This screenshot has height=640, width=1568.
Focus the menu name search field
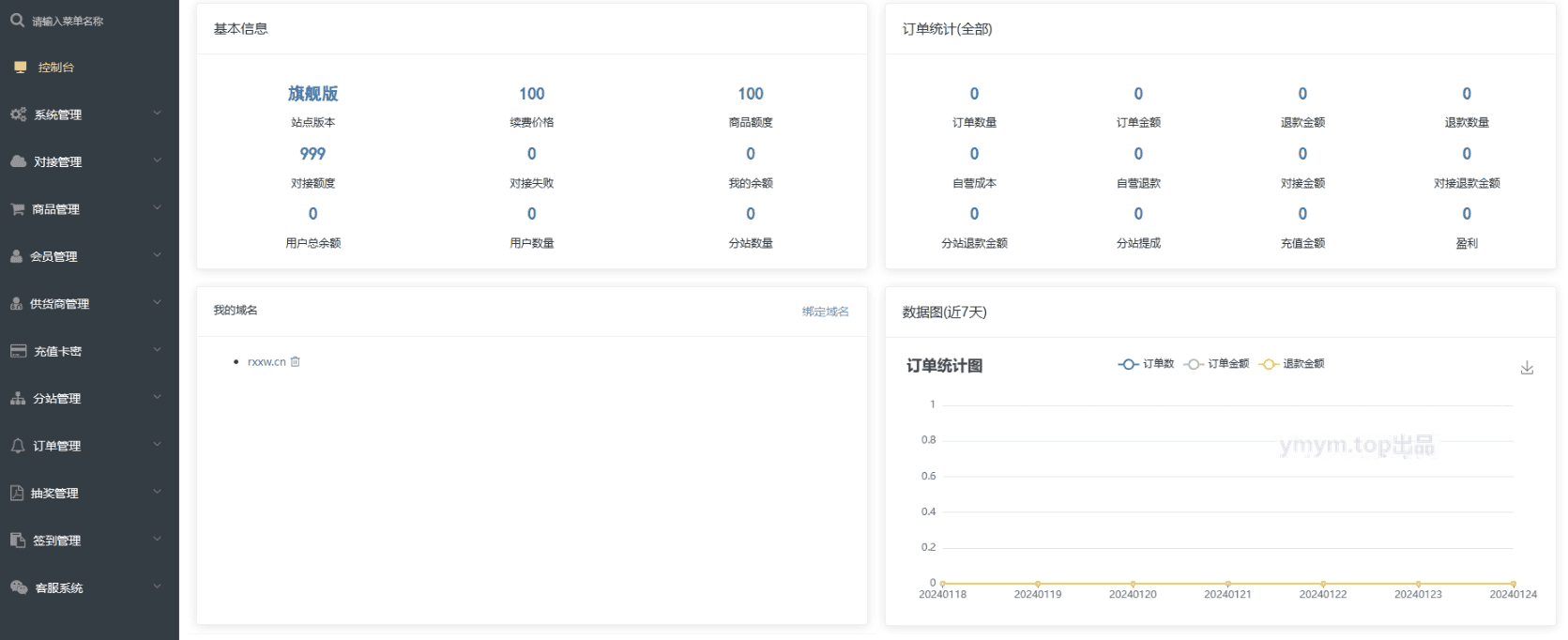tap(89, 21)
